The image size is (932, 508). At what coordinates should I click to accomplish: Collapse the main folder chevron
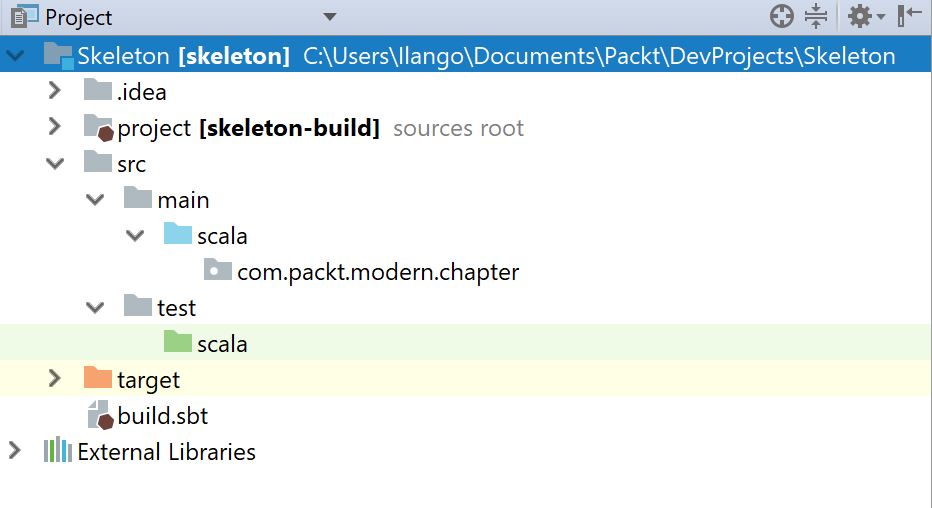95,200
